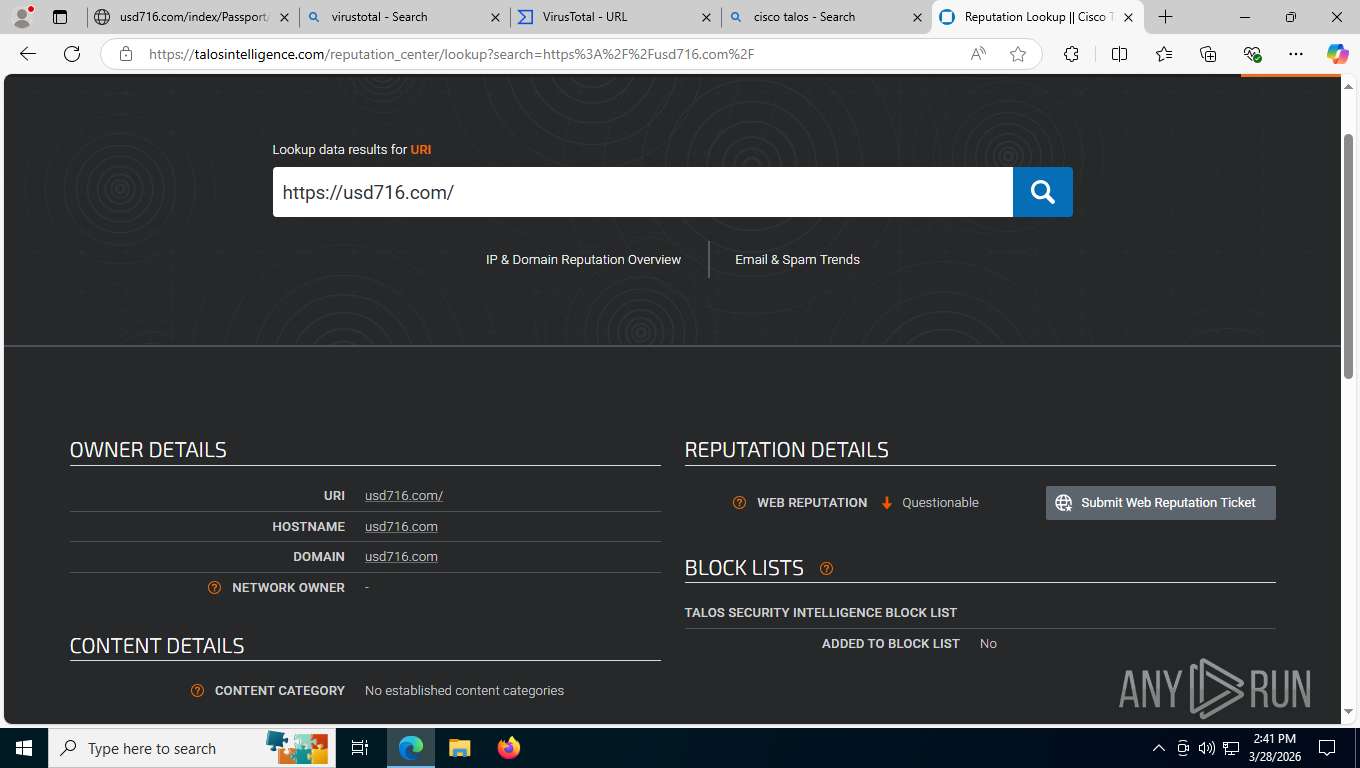Open the browser profile avatar icon
The image size is (1360, 768).
(22, 17)
